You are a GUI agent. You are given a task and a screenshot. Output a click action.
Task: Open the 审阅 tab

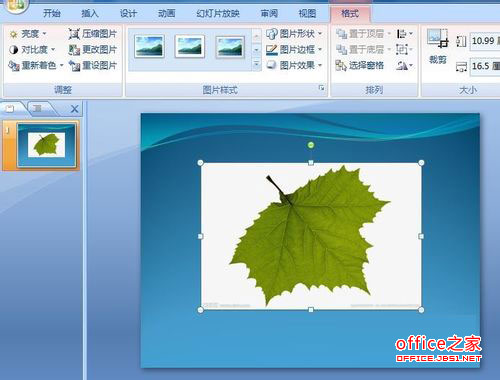pyautogui.click(x=269, y=13)
